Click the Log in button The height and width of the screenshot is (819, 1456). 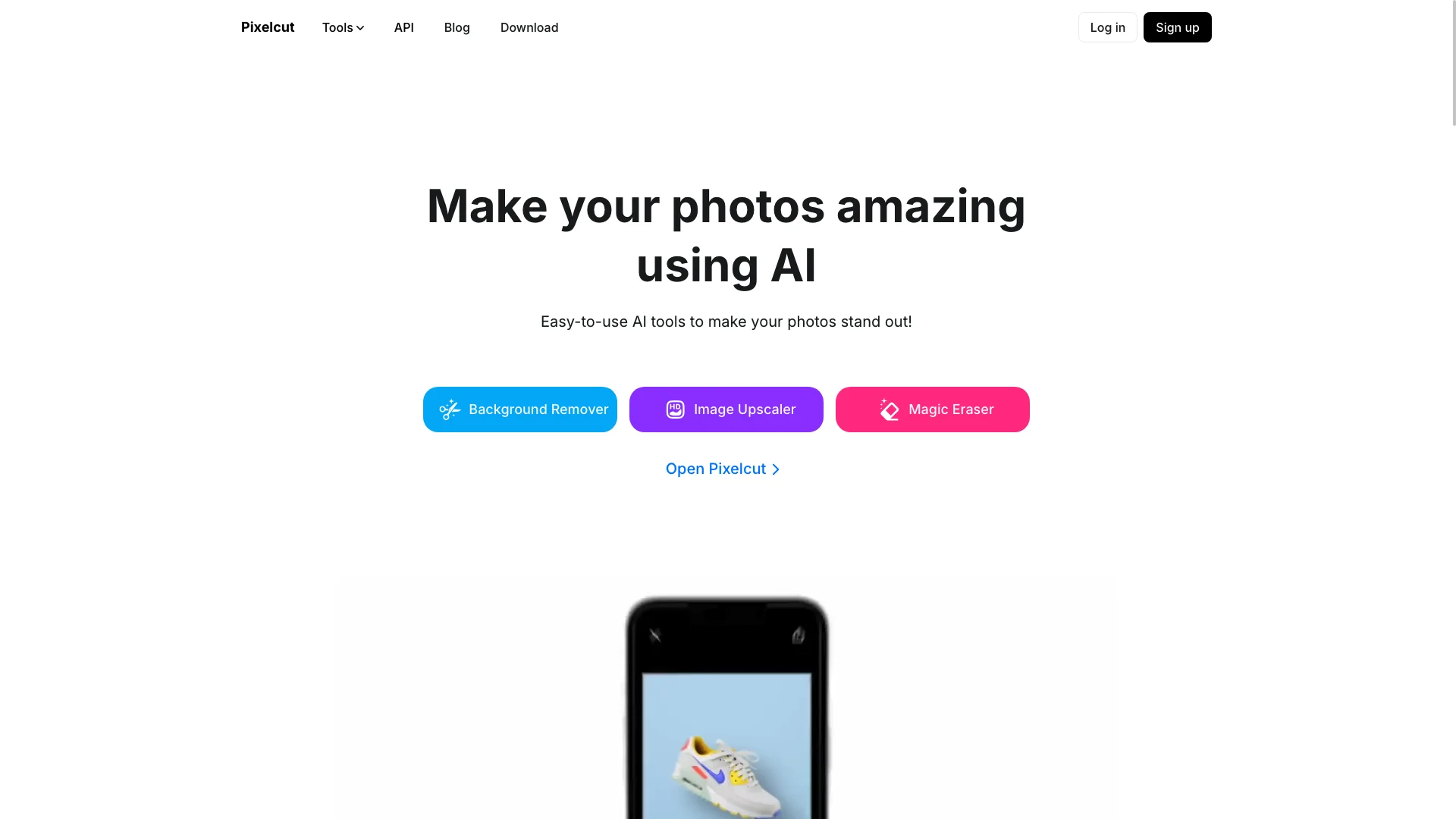click(1107, 27)
